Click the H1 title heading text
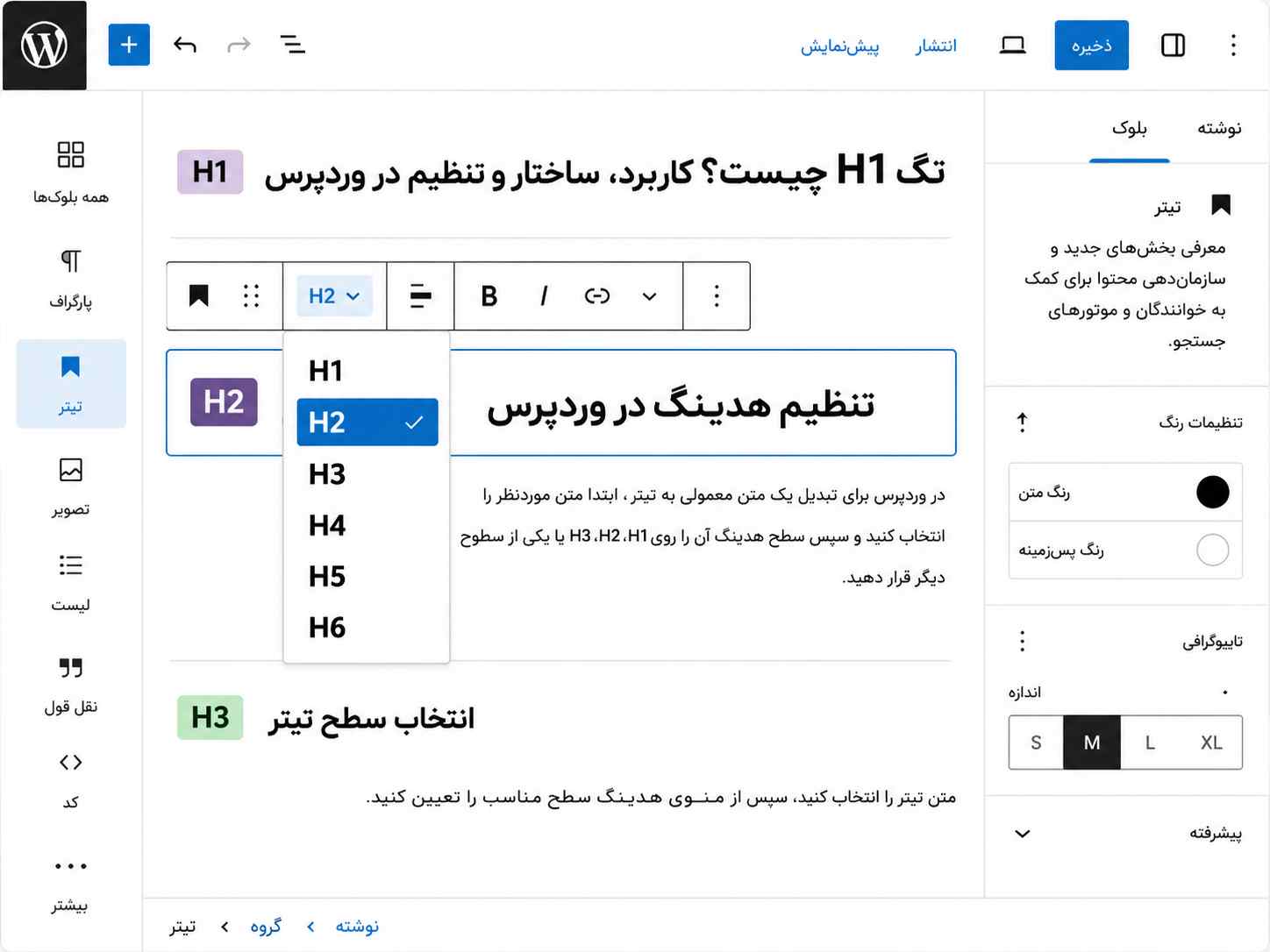Image resolution: width=1270 pixels, height=952 pixels. (605, 171)
